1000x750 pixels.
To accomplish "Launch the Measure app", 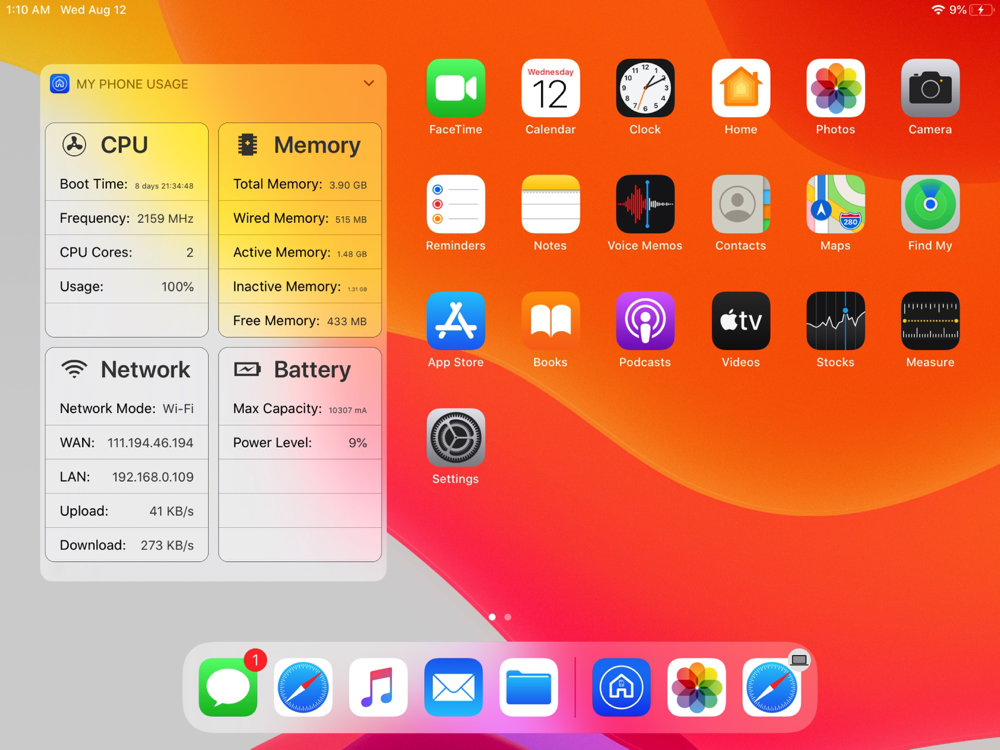I will click(x=930, y=321).
